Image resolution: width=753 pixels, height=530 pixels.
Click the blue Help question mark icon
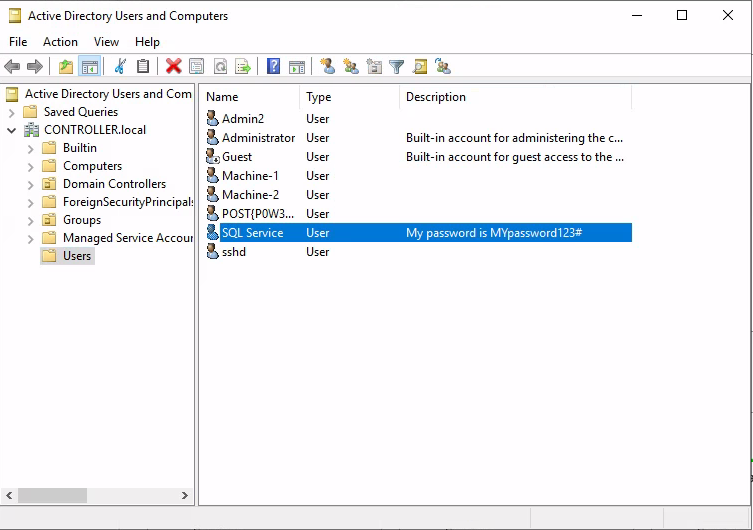273,67
